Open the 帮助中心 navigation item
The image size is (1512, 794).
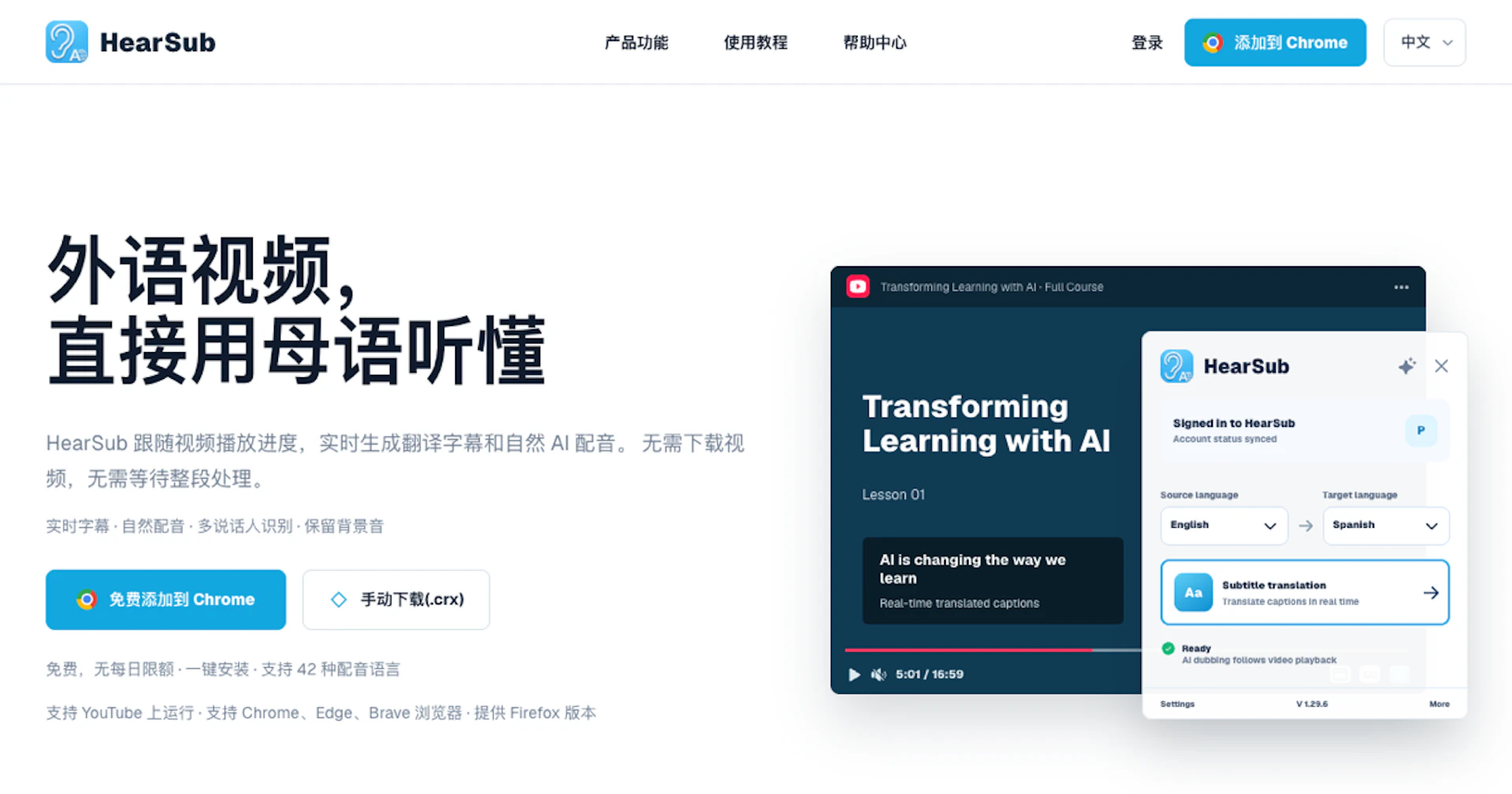(x=875, y=43)
